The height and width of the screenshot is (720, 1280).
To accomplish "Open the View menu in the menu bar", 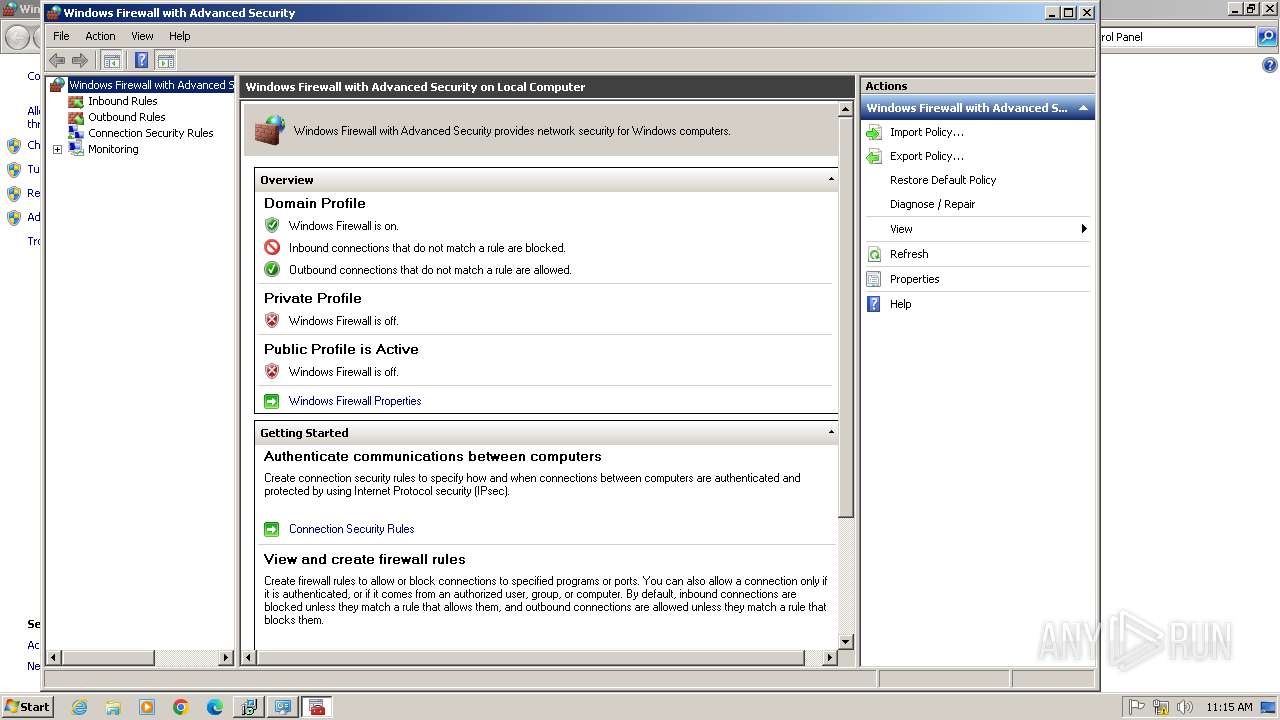I will click(142, 36).
